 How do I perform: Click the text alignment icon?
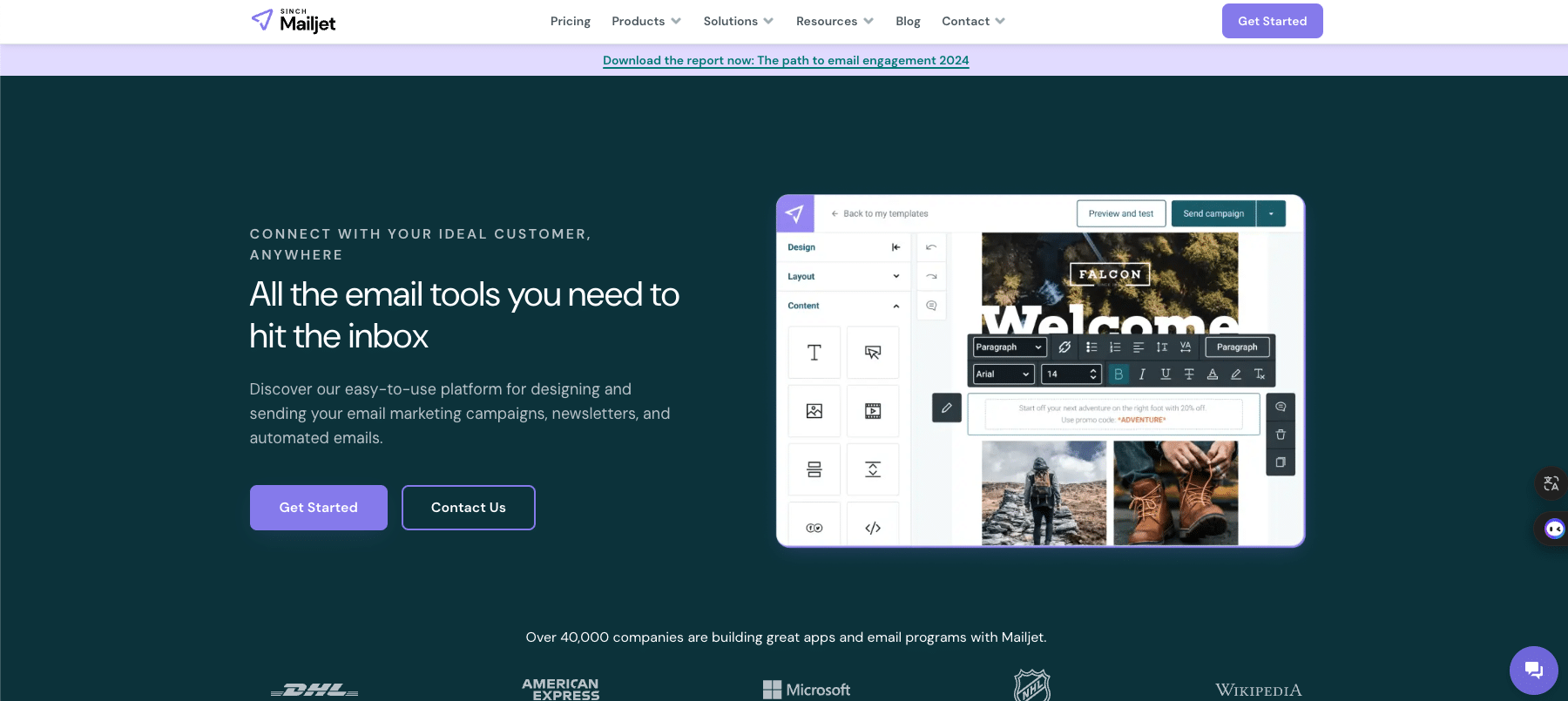pos(1139,347)
